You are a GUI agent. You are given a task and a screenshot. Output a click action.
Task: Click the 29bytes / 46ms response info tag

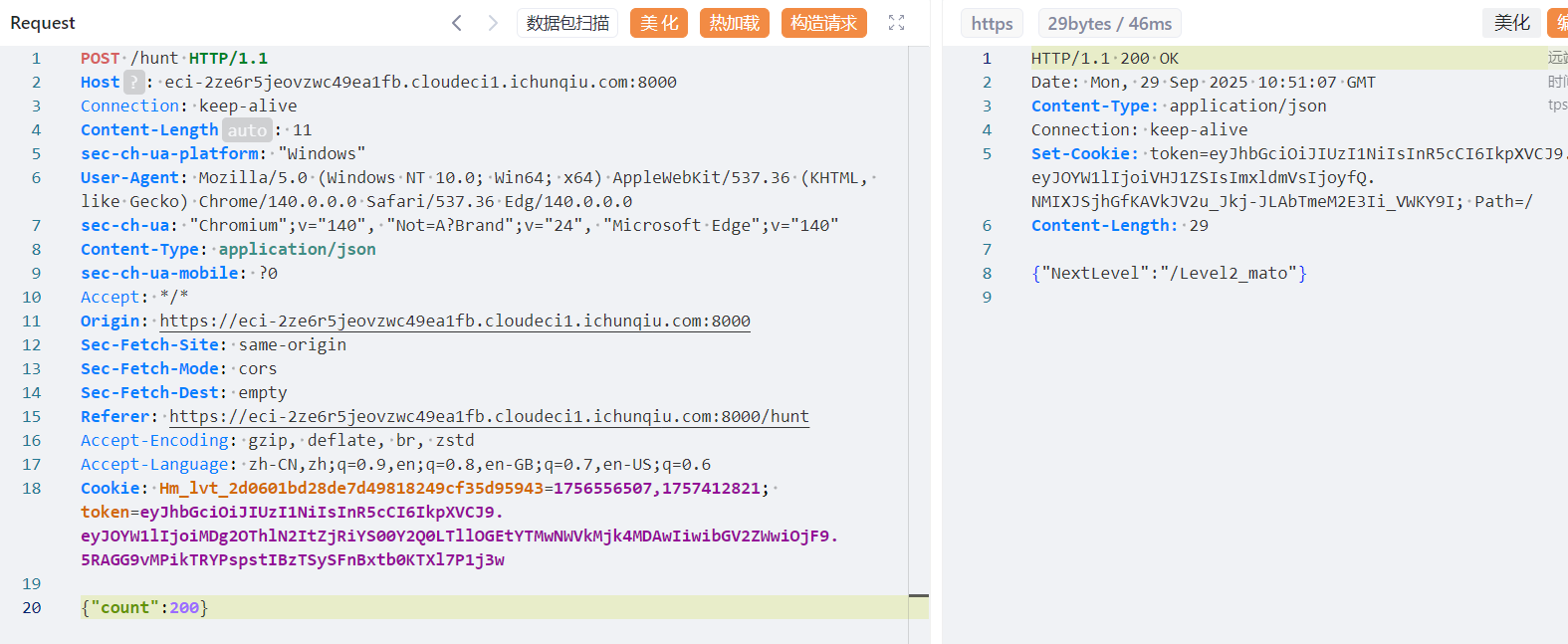coord(1109,24)
